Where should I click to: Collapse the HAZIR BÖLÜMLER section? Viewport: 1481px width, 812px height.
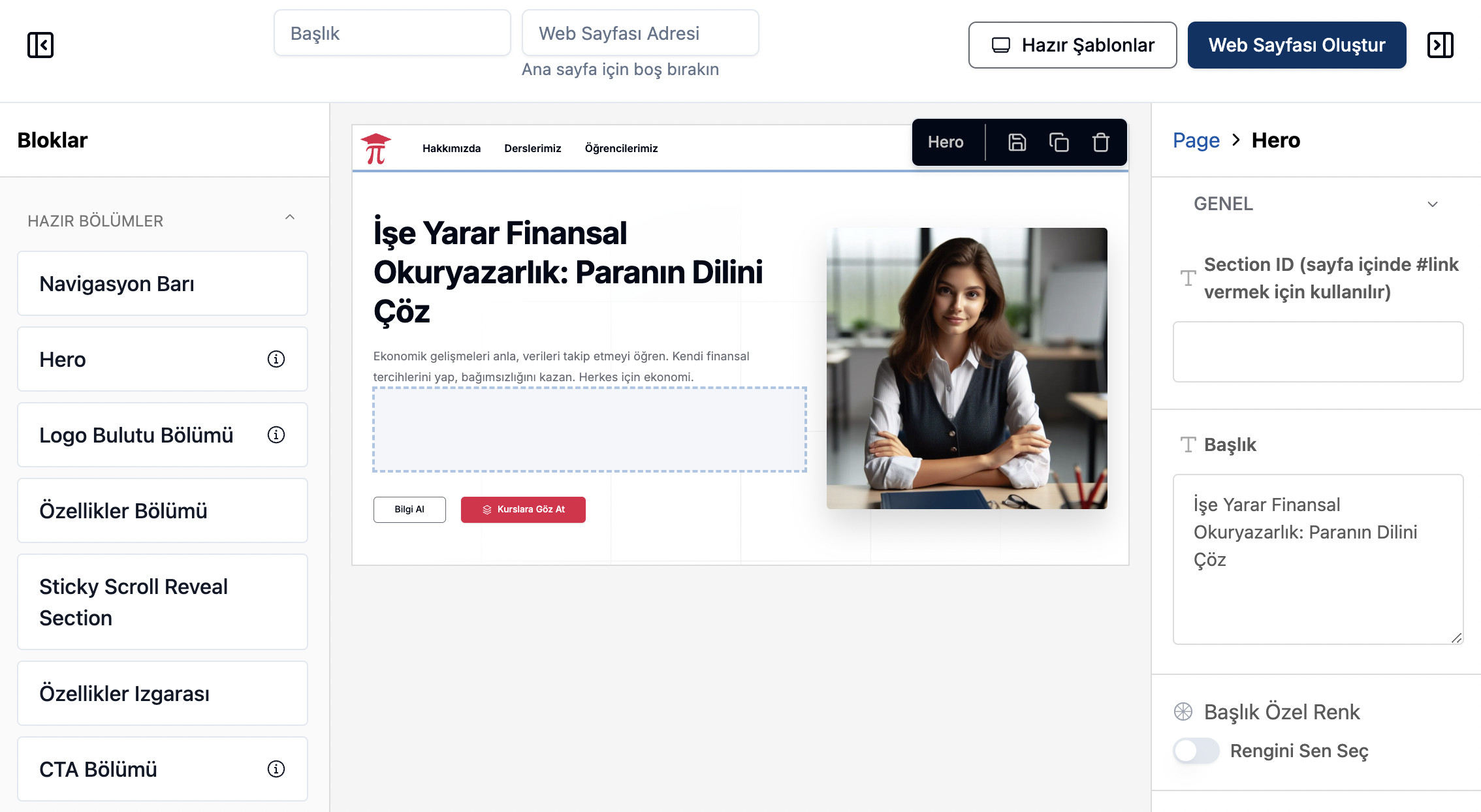click(x=290, y=217)
